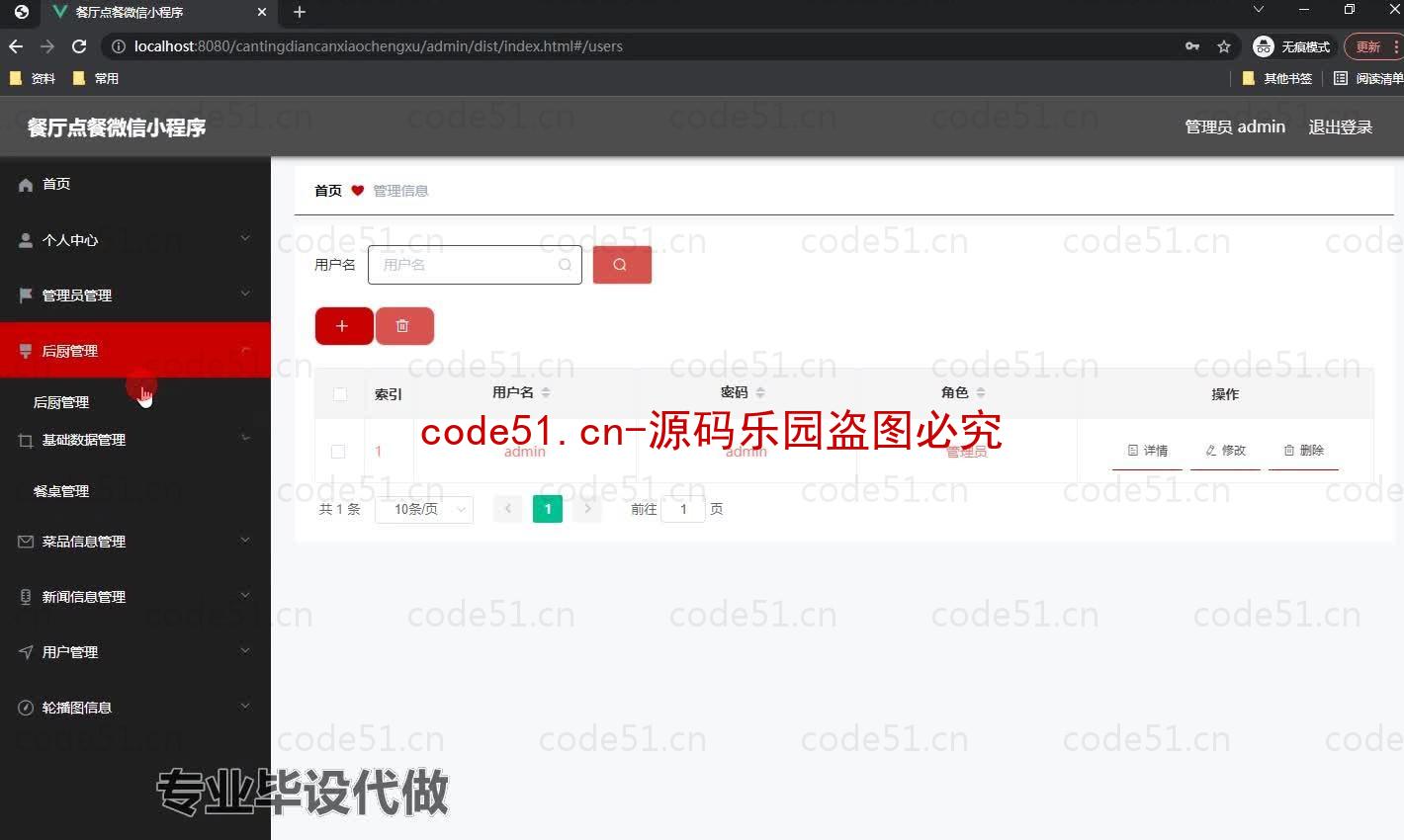The width and height of the screenshot is (1404, 840).
Task: Click the site info icon before URL
Action: pyautogui.click(x=118, y=46)
